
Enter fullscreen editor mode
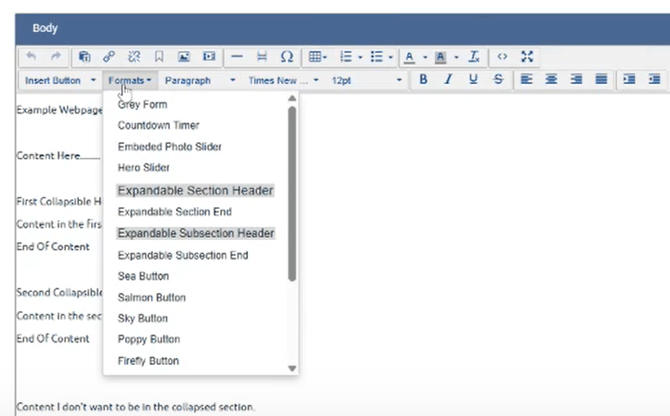pos(527,57)
